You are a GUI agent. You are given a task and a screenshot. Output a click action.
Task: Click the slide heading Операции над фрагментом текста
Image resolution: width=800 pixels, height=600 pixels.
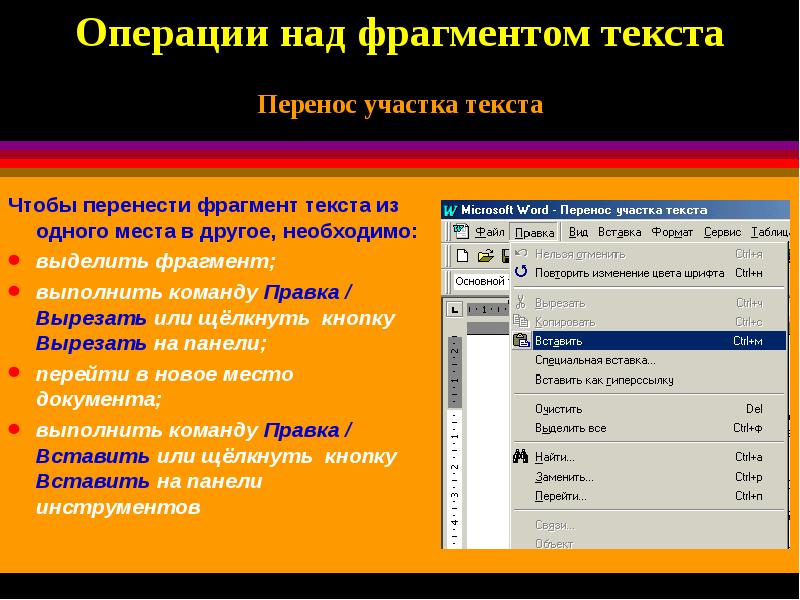coord(400,34)
